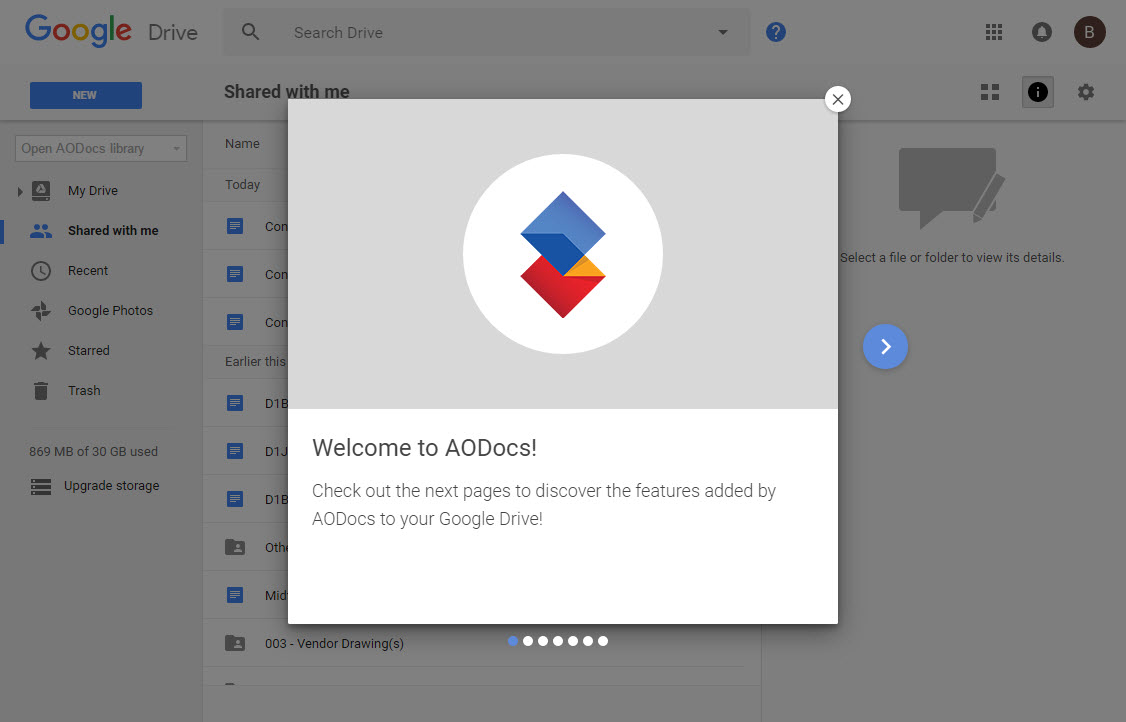The image size is (1126, 722).
Task: Click the Trash bin icon
Action: (41, 391)
